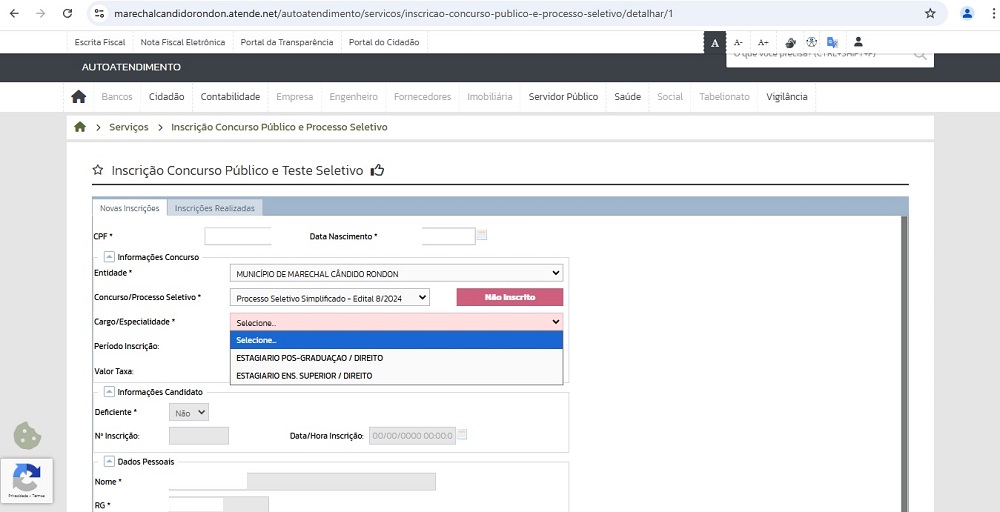Viewport: 1000px width, 512px height.
Task: Click the thumbs-up icon beside page title
Action: click(x=377, y=171)
